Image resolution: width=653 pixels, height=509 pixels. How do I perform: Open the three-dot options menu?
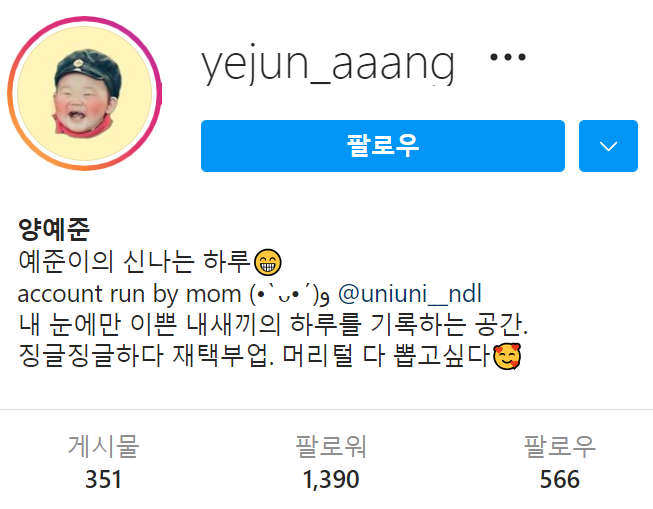(x=508, y=57)
